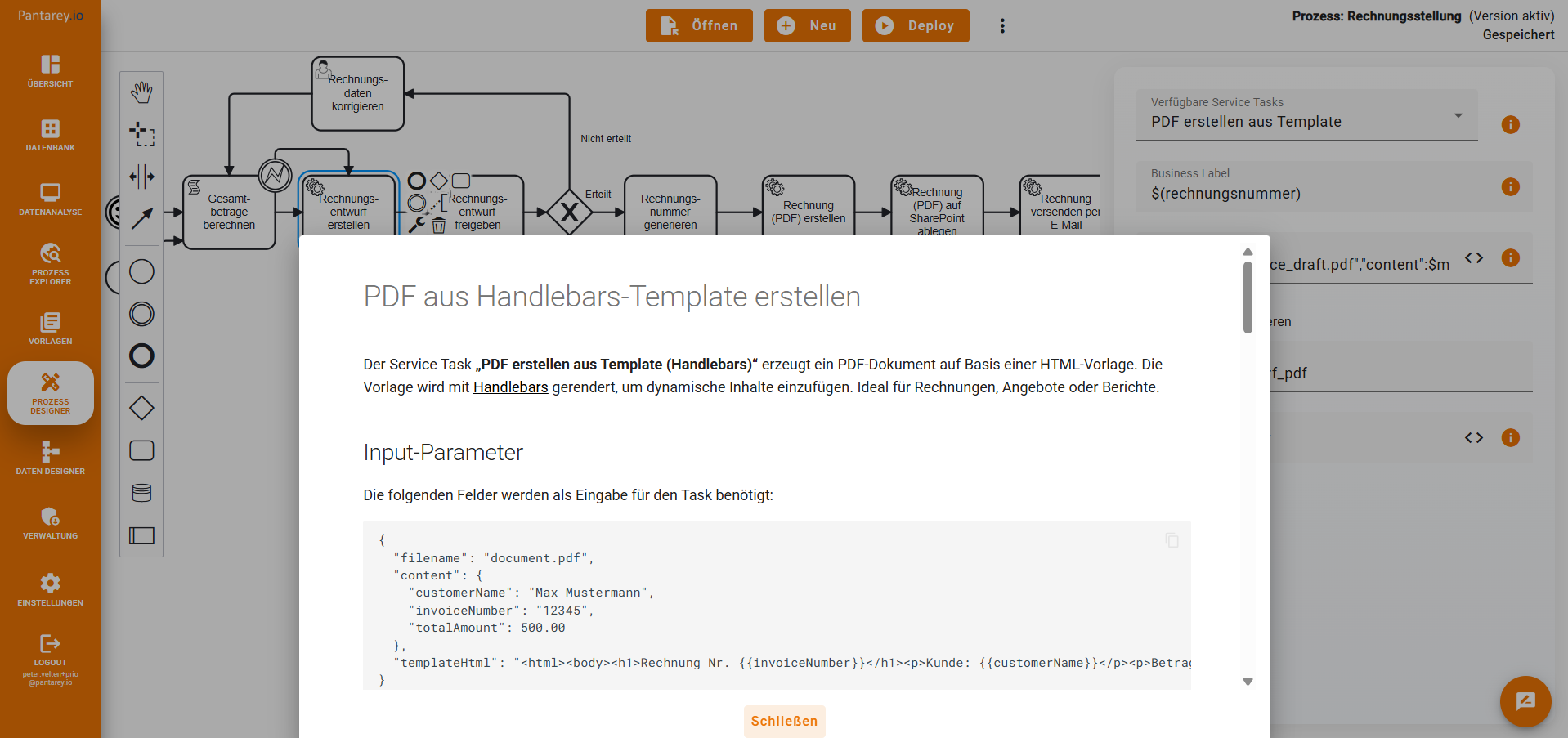The image size is (1568, 738).
Task: Open the chat support bubble
Action: [1525, 701]
